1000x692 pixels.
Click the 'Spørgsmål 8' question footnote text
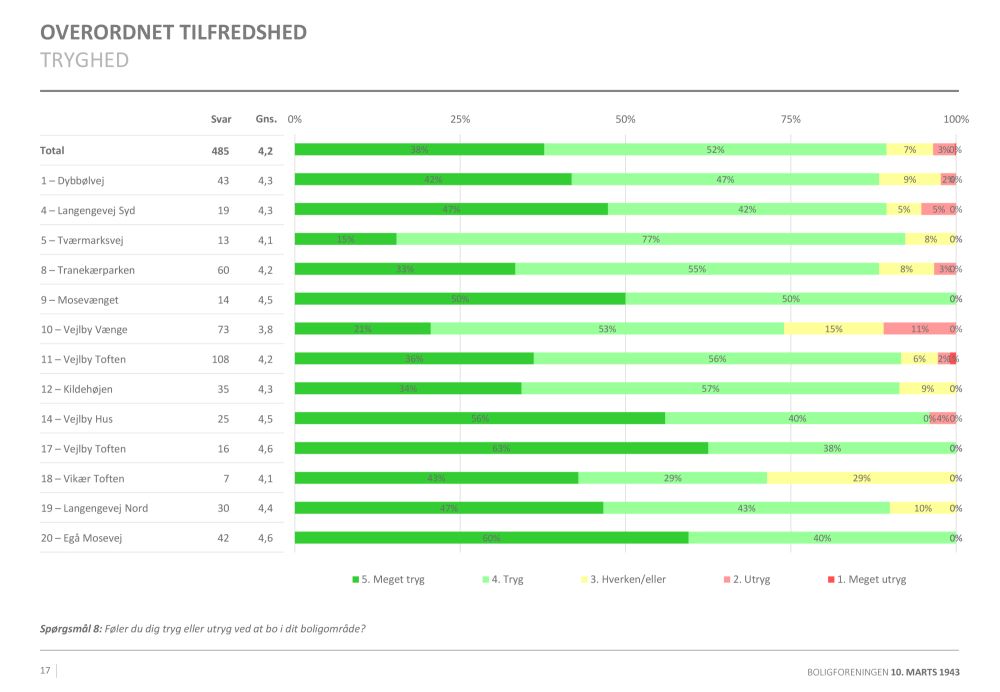click(x=202, y=629)
